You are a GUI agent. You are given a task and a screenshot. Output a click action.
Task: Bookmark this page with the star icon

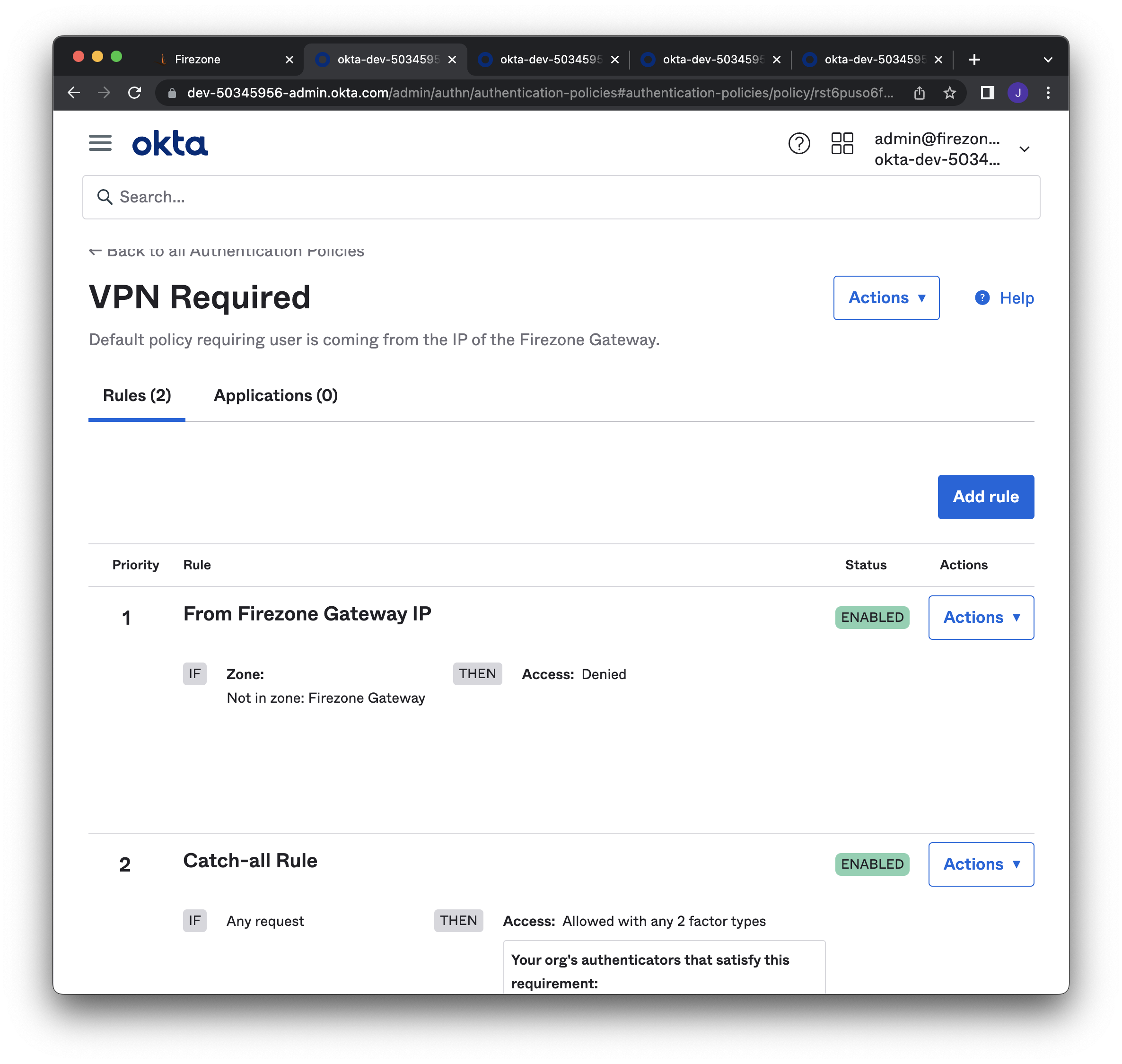pyautogui.click(x=949, y=92)
